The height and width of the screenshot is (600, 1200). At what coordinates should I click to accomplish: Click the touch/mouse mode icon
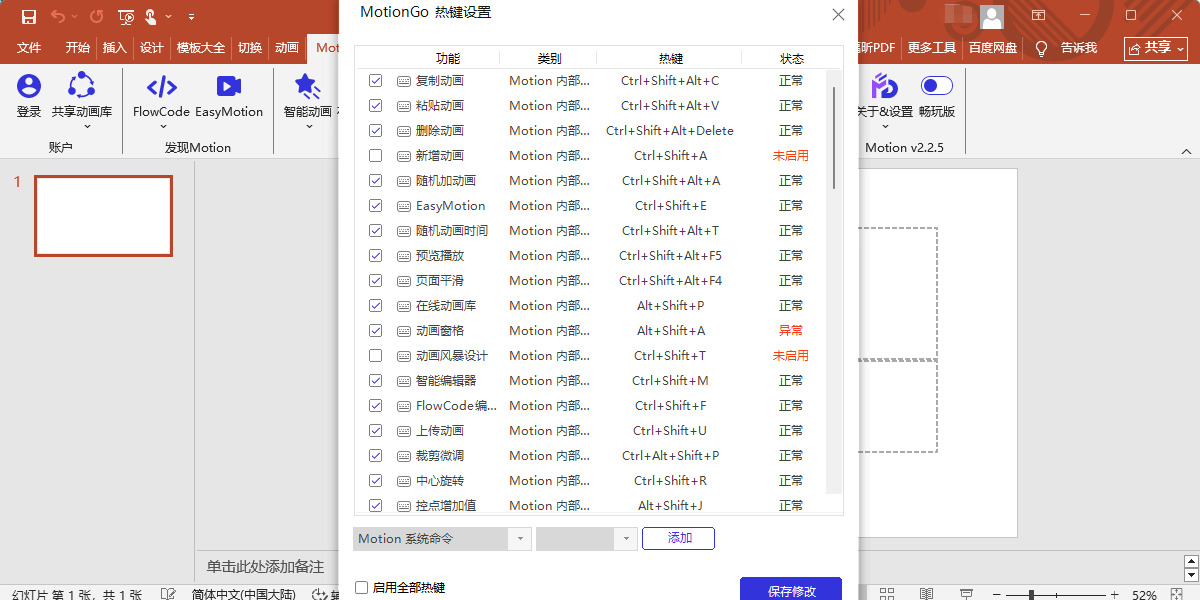151,16
